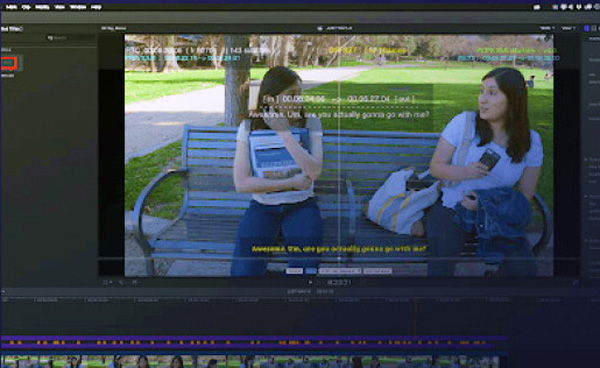Open the Modify menu

click(x=42, y=7)
